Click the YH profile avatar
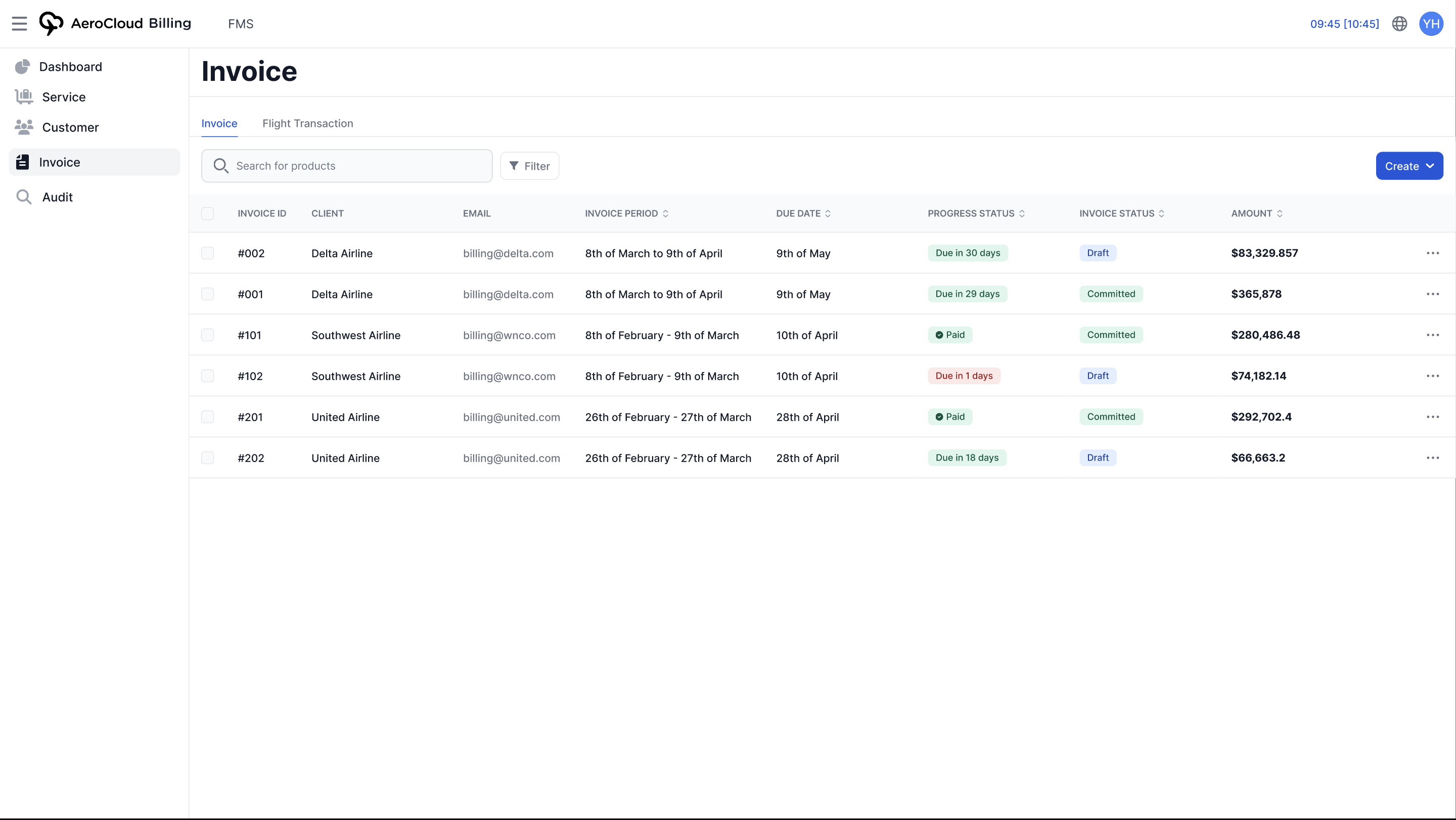This screenshot has height=820, width=1456. [1432, 24]
